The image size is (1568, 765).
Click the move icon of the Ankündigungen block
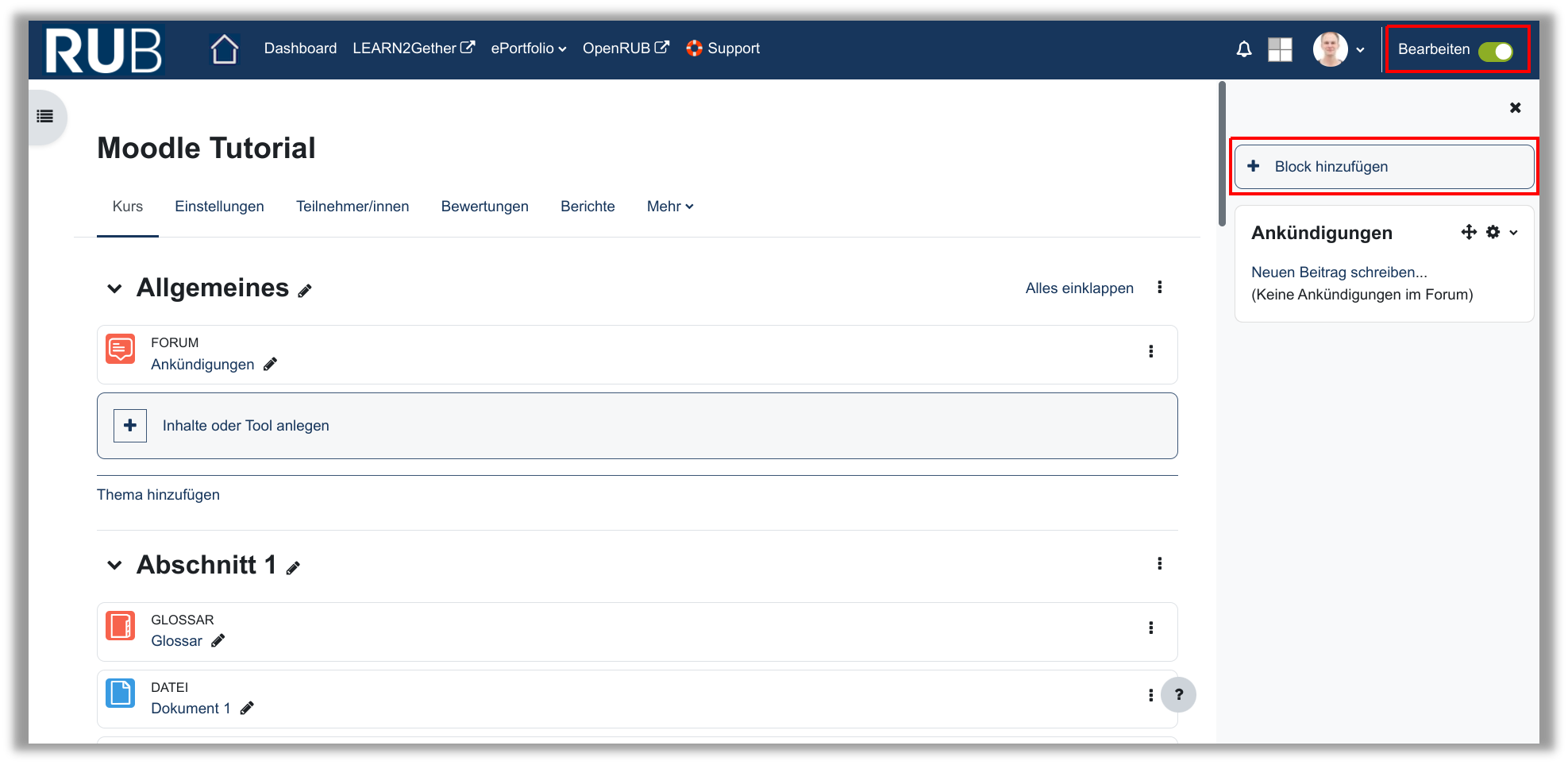[x=1468, y=232]
